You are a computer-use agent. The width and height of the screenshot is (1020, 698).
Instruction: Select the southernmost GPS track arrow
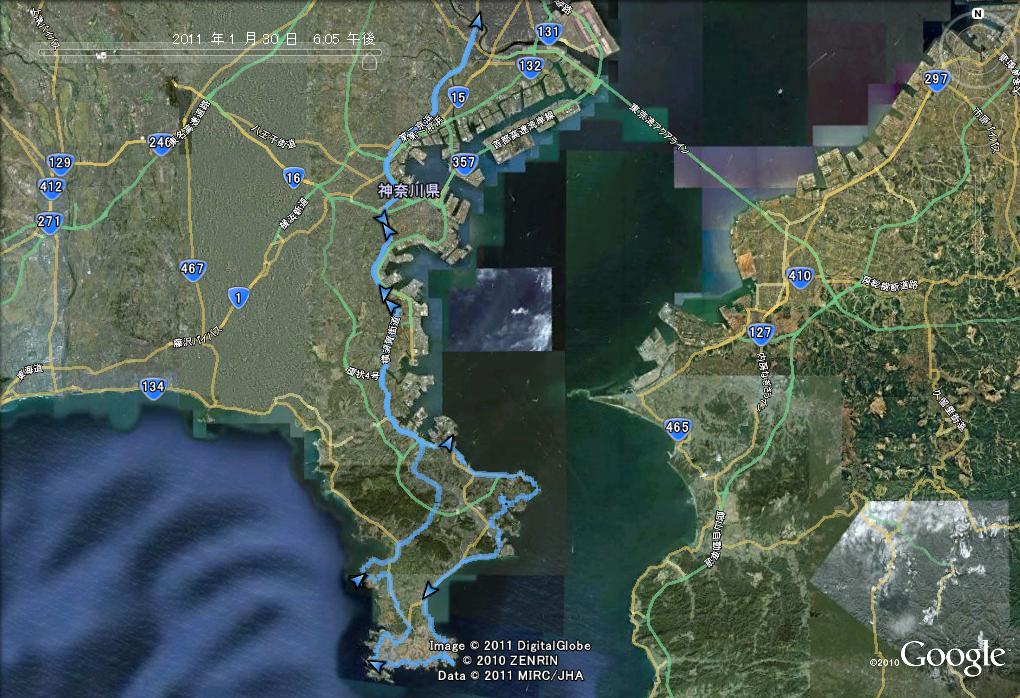coord(375,663)
